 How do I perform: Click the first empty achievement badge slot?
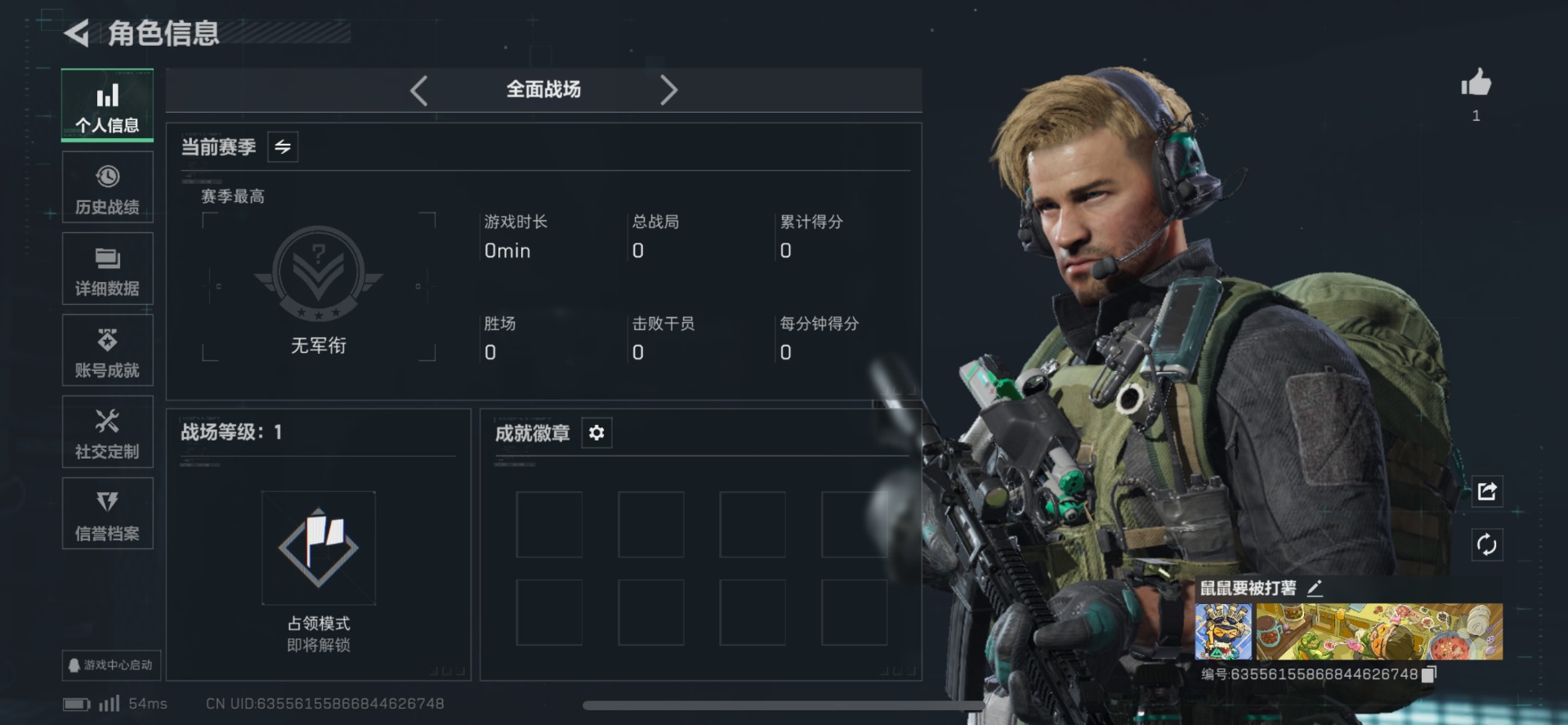549,524
